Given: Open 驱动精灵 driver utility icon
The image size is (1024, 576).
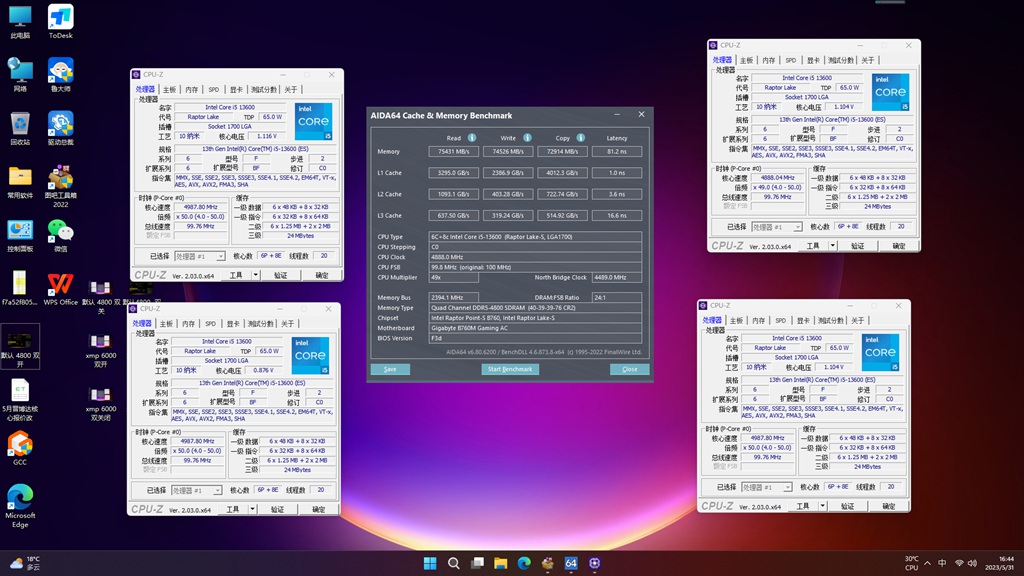Looking at the screenshot, I should [x=62, y=125].
